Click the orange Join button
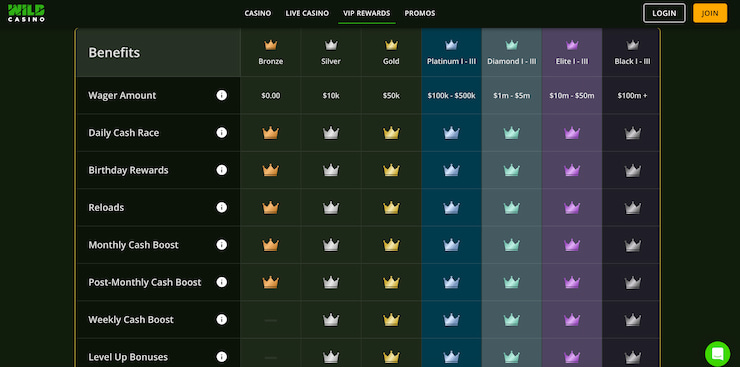 (710, 13)
